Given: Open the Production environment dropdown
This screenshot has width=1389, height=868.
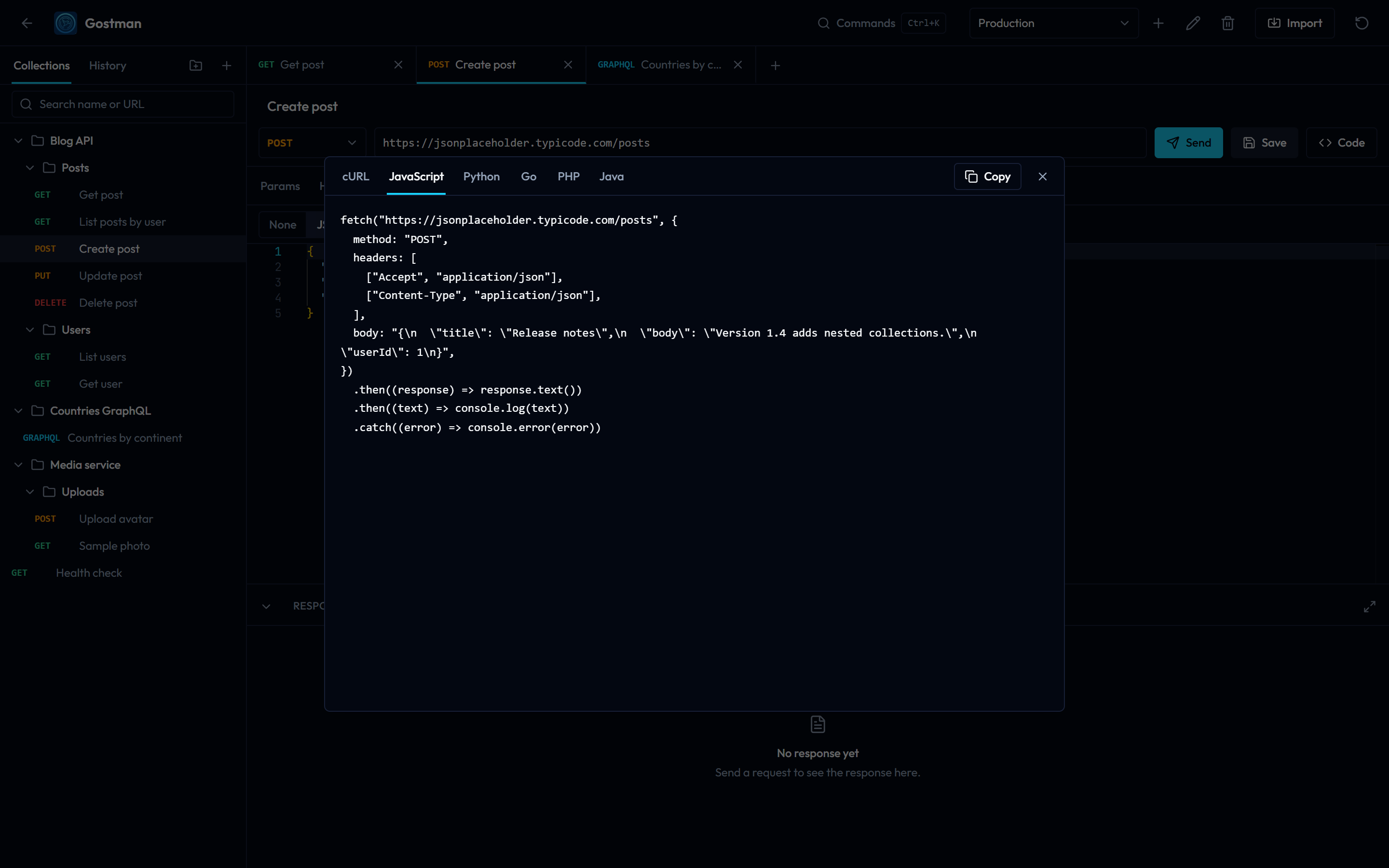Looking at the screenshot, I should point(1054,23).
